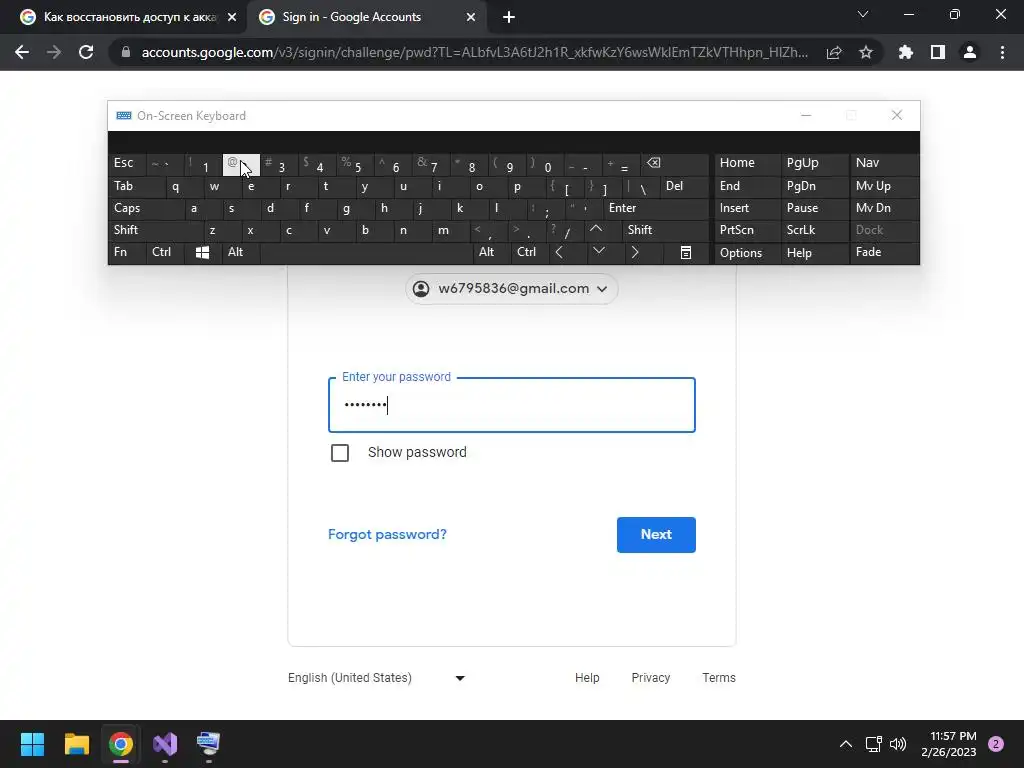Reload the Google sign-in page
The height and width of the screenshot is (768, 1024).
click(86, 52)
